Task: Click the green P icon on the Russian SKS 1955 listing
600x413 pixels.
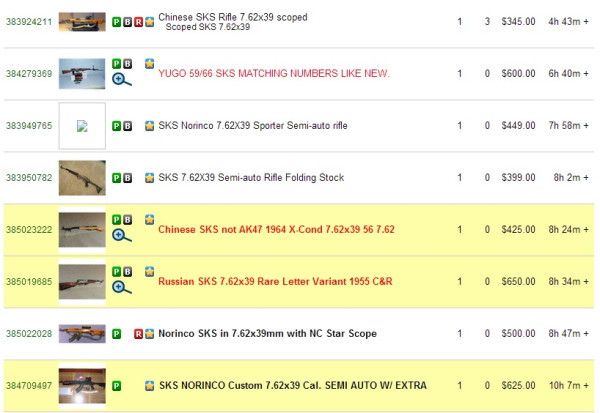Action: [116, 271]
